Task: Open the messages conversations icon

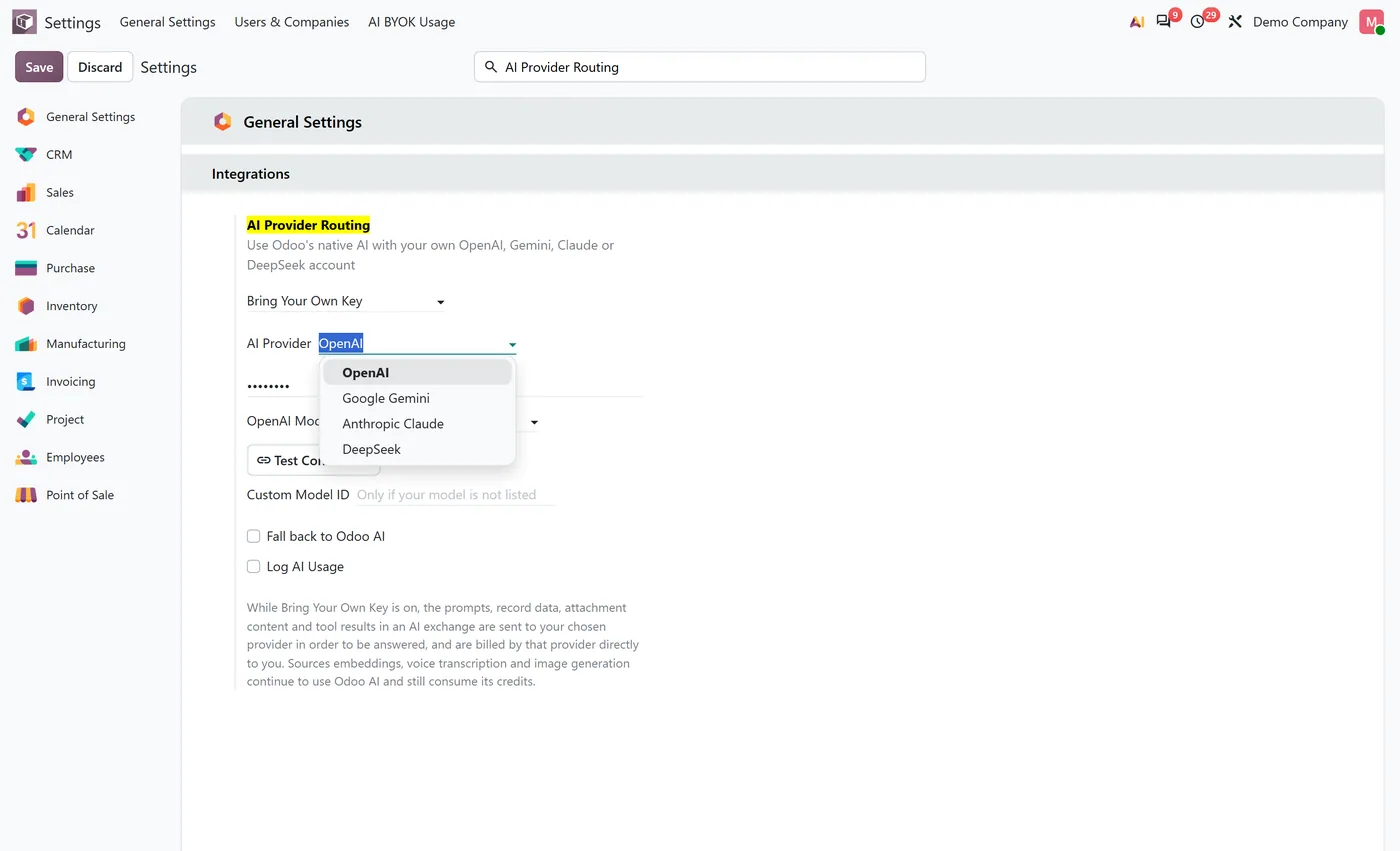Action: point(1164,22)
